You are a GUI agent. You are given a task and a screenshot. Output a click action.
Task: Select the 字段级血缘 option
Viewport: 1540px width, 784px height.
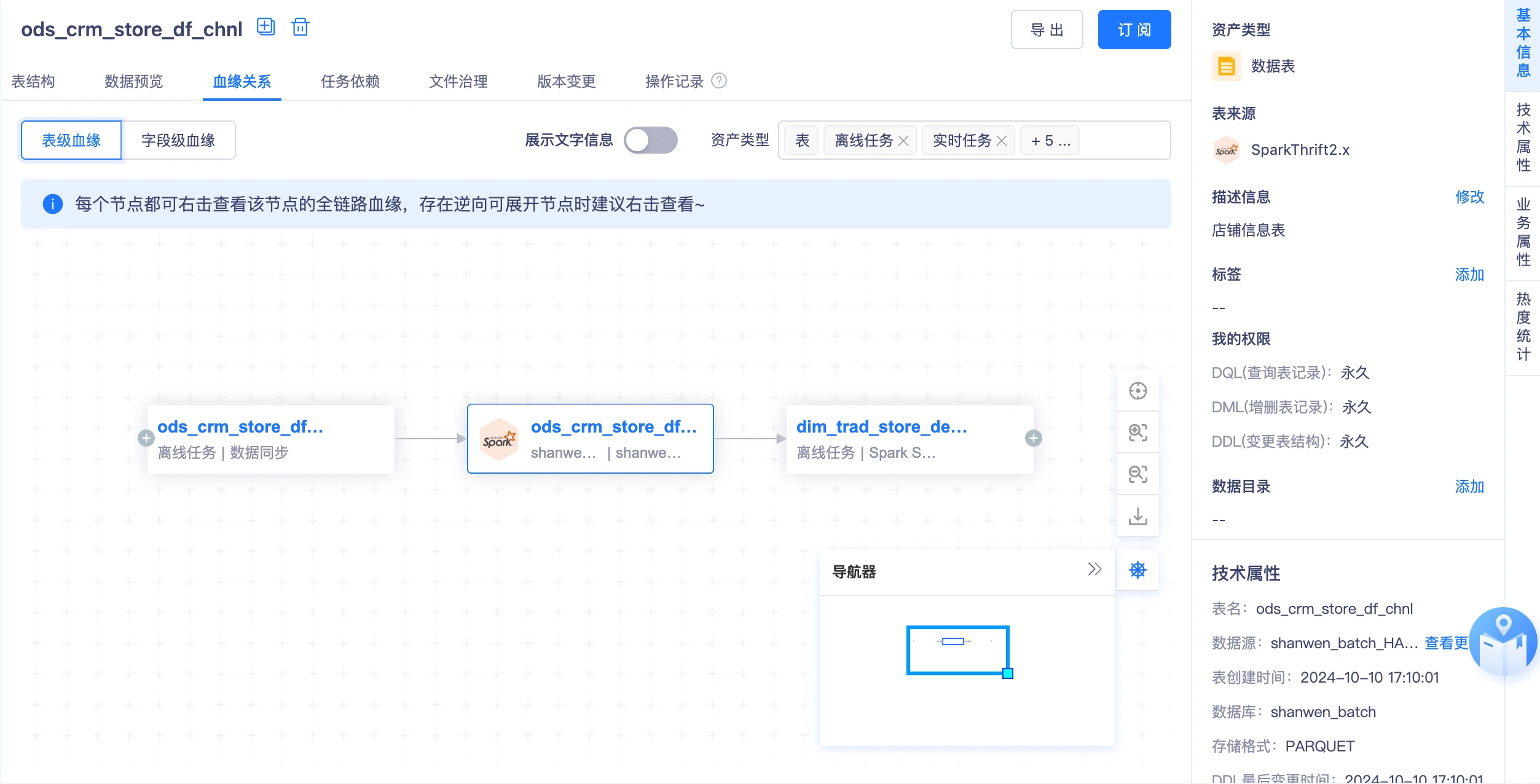pos(178,140)
